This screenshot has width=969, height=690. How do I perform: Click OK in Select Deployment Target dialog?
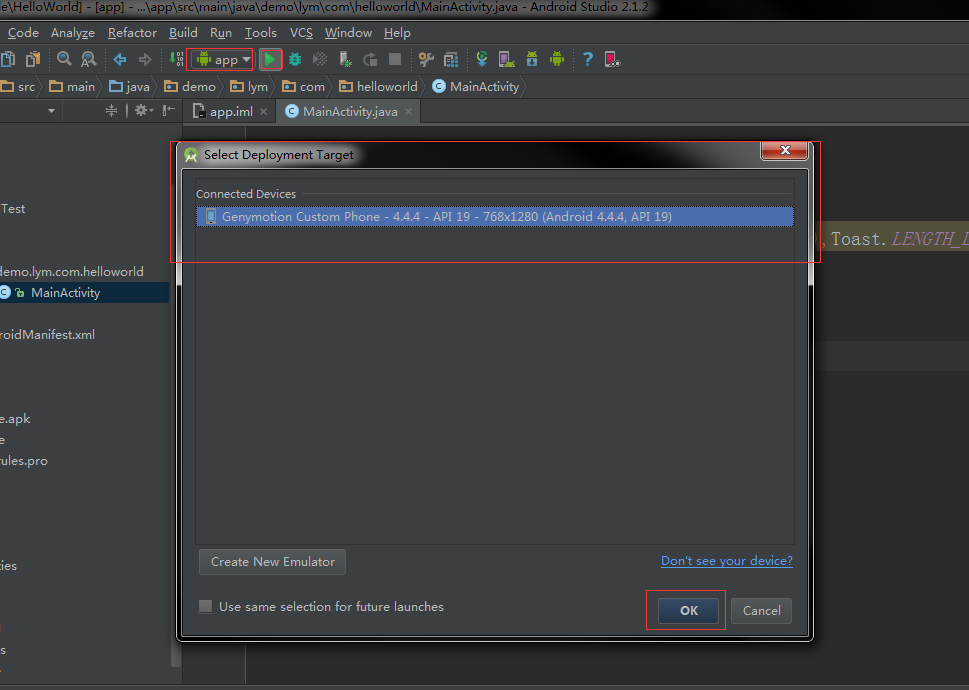[x=688, y=610]
